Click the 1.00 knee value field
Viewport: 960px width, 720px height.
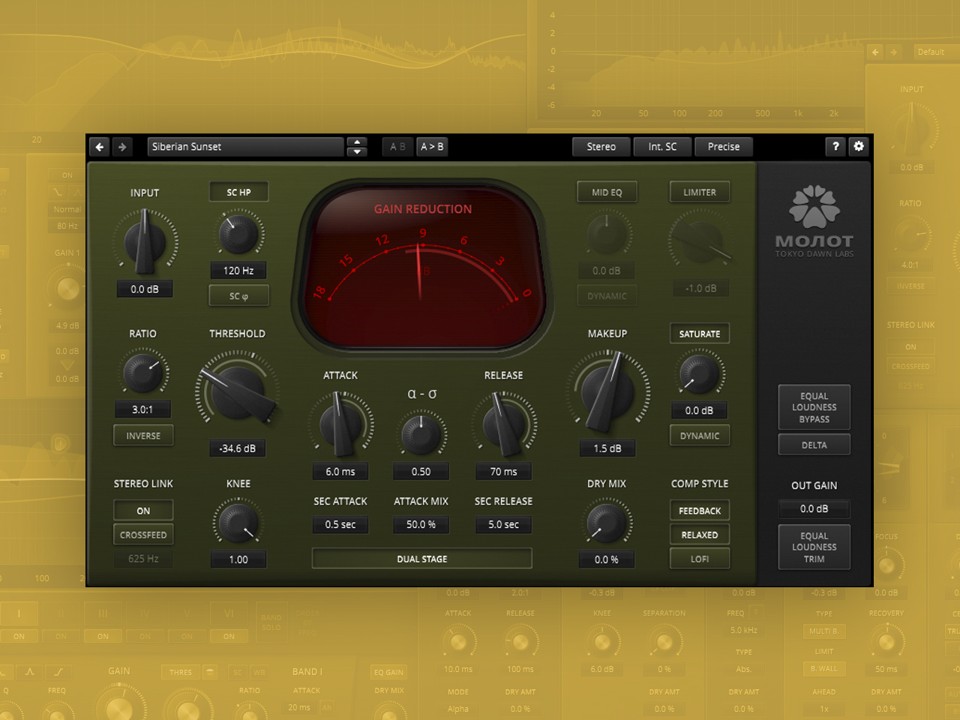(x=238, y=560)
